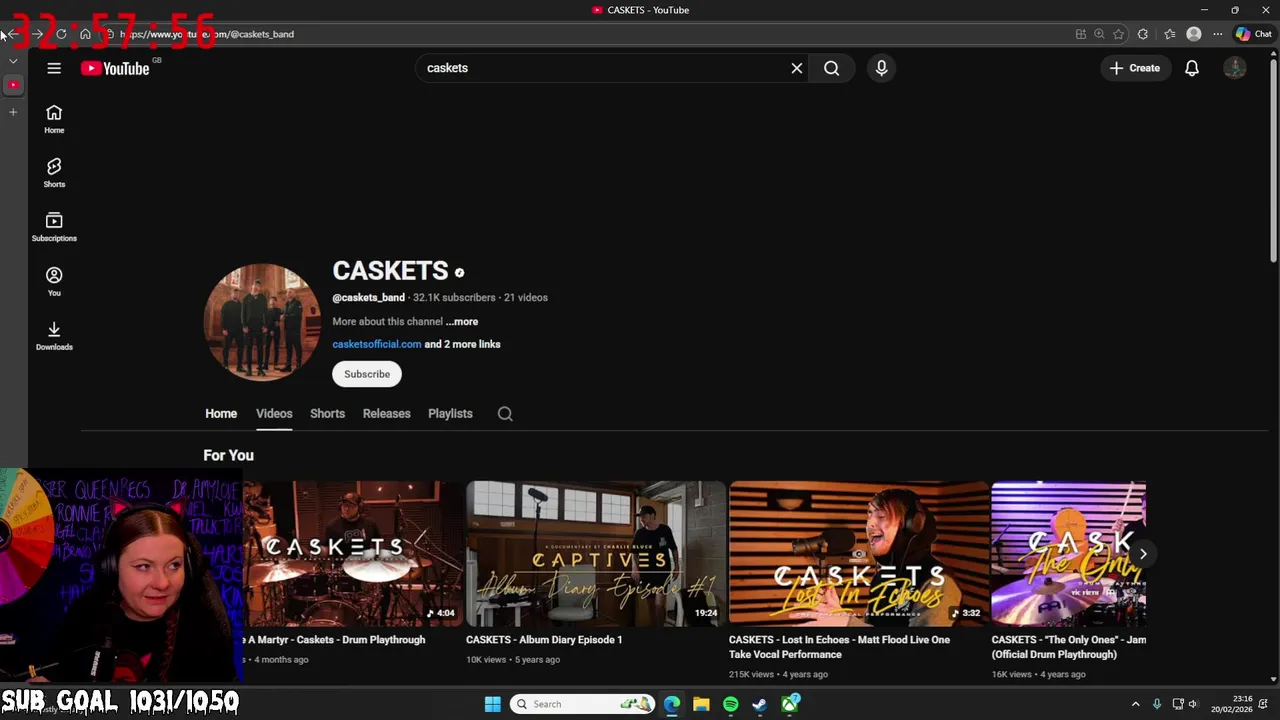Subscribe to the CASKETS channel
The image size is (1280, 720).
click(367, 374)
